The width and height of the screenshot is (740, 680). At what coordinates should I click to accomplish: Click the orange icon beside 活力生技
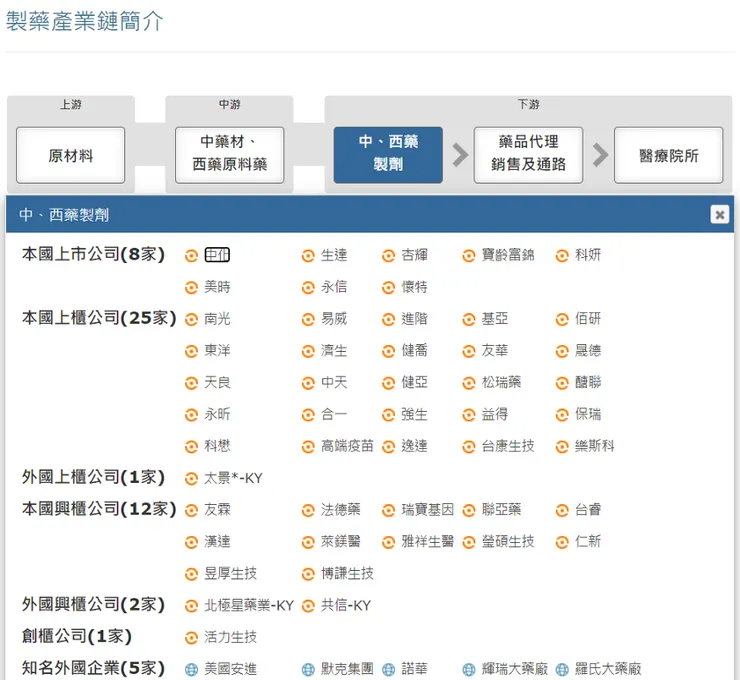191,638
